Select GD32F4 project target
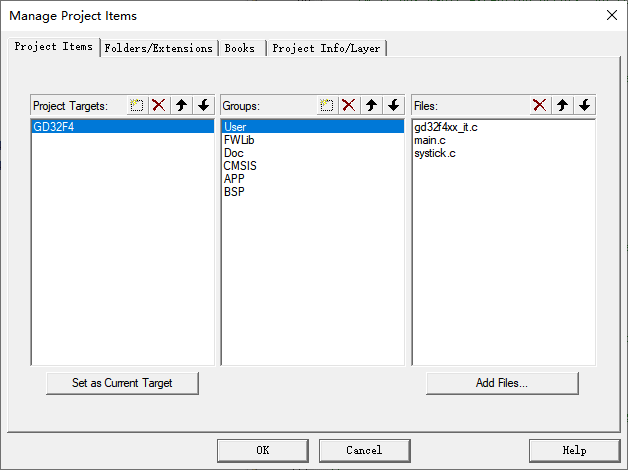The image size is (628, 470). (123, 127)
